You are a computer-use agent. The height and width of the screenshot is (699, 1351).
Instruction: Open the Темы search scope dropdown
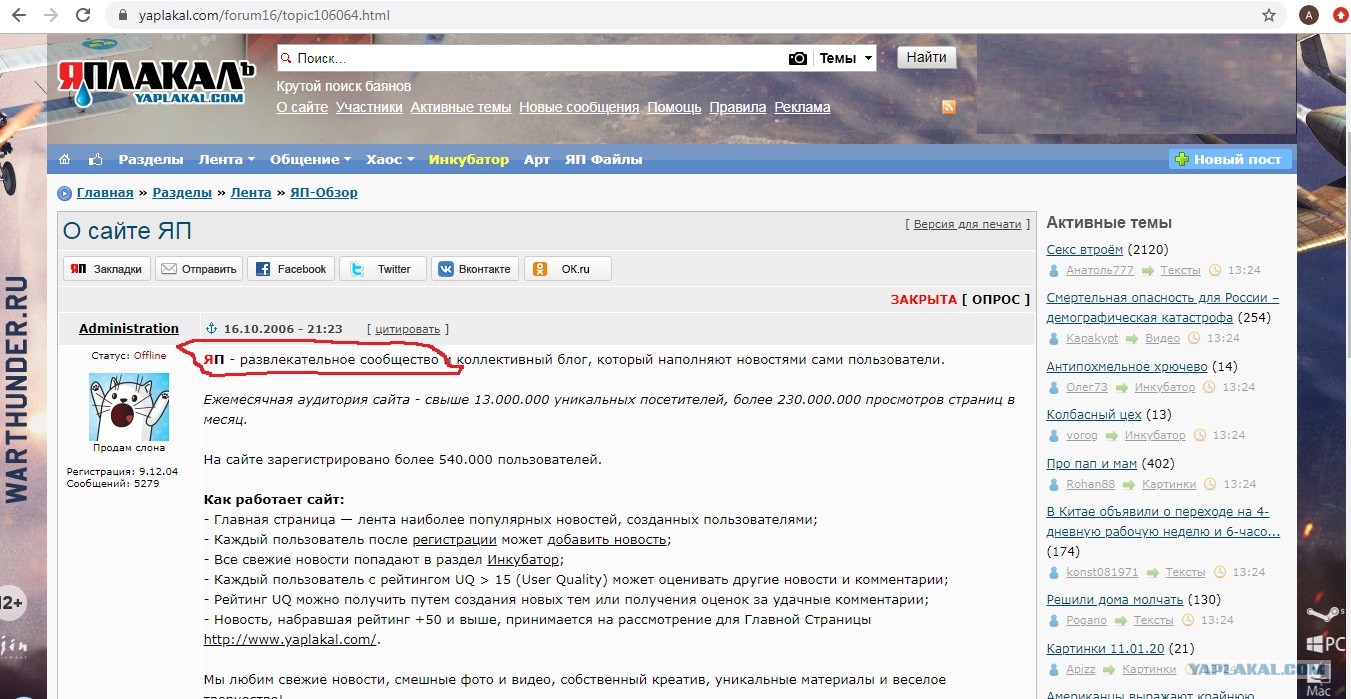tap(845, 58)
